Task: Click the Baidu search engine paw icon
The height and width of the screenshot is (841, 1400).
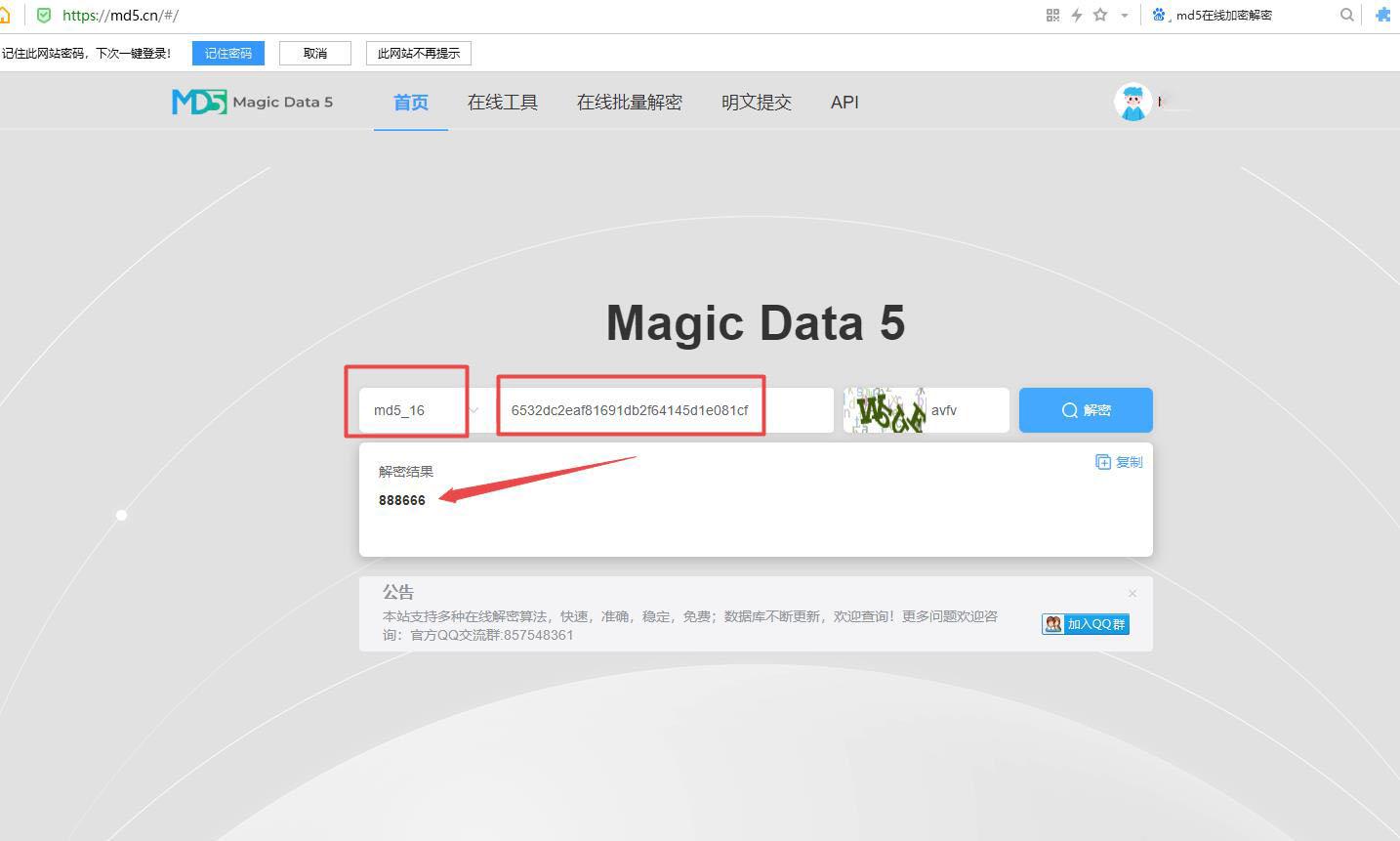Action: 1159,15
